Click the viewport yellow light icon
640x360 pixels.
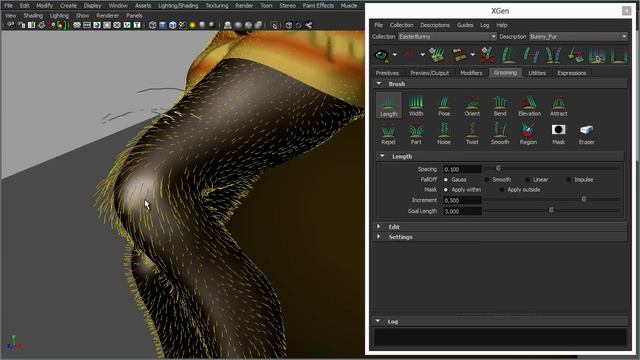tap(193, 25)
